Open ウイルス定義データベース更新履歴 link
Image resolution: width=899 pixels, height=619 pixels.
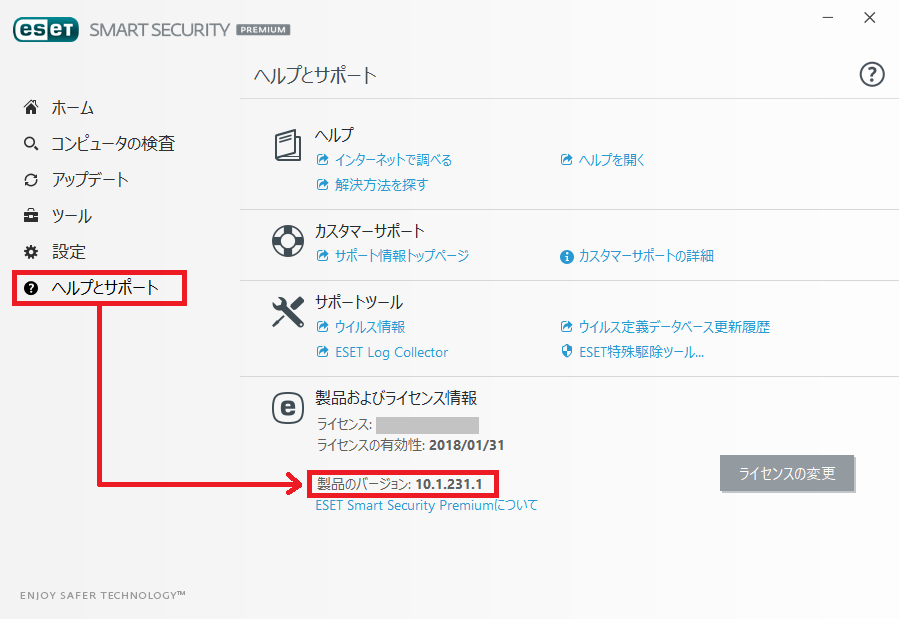coord(674,327)
